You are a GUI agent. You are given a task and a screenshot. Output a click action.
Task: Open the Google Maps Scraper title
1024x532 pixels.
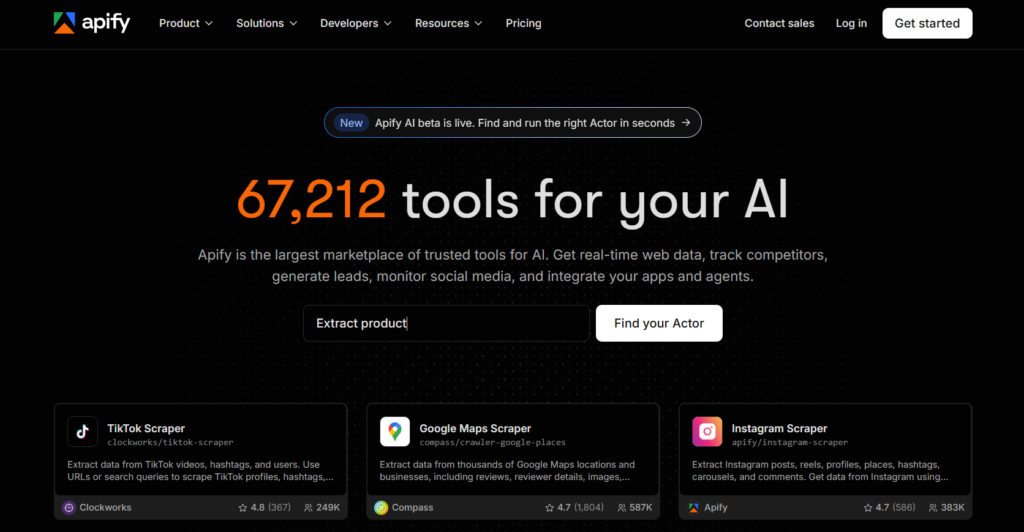click(x=475, y=428)
